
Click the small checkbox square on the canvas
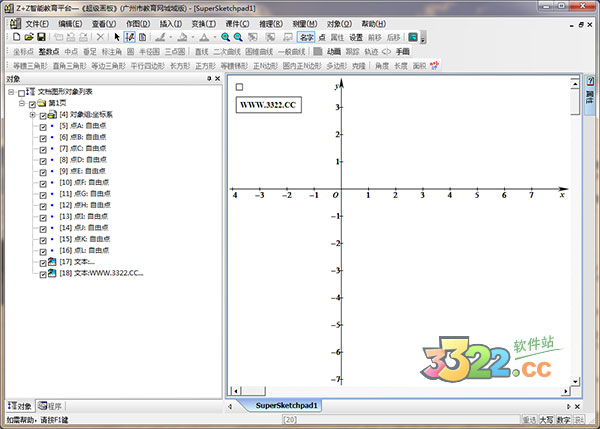tap(240, 87)
